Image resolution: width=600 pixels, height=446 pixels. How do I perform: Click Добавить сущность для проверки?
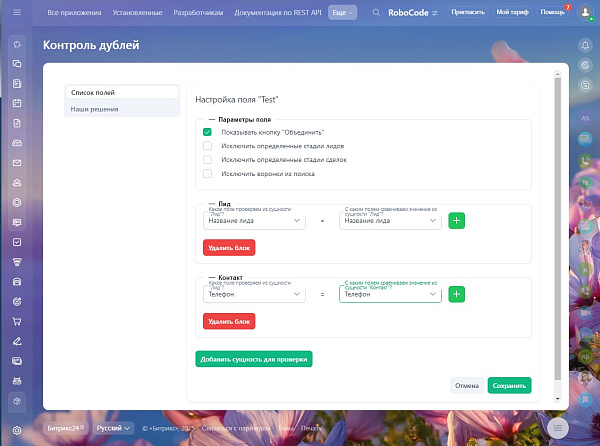pyautogui.click(x=254, y=359)
